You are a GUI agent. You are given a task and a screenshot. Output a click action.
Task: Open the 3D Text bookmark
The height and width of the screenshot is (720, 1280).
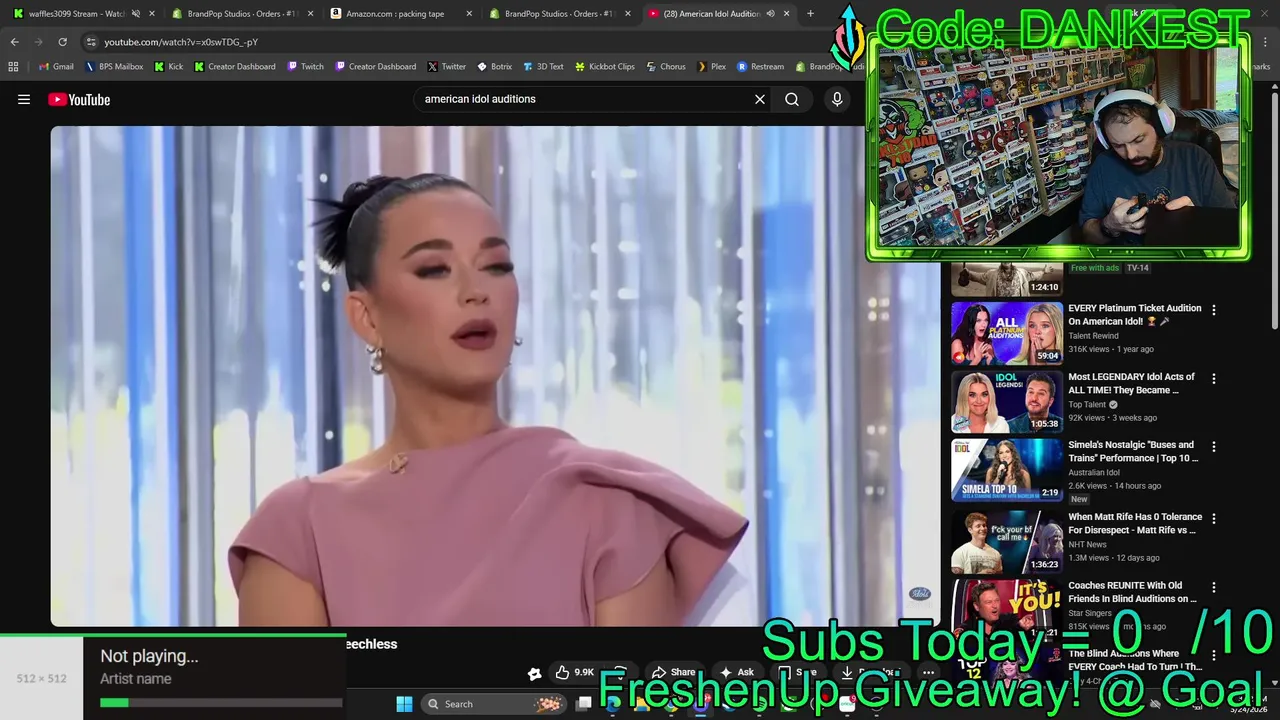(544, 66)
